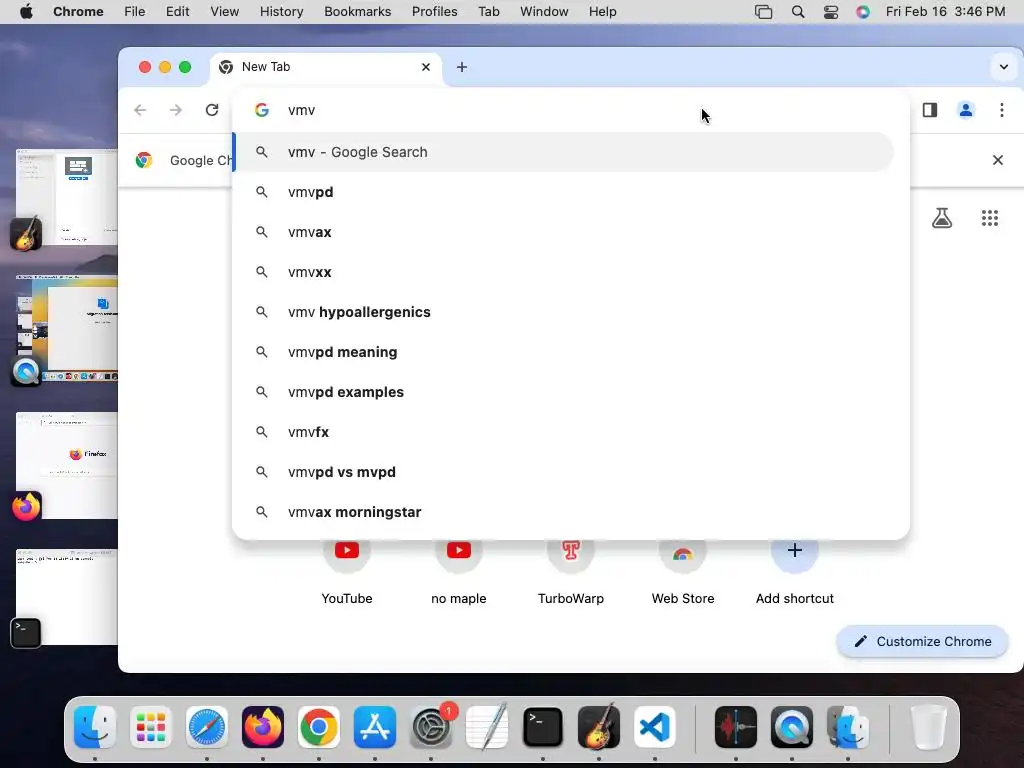Open Visual Studio Code from the Dock
Screen dimensions: 1024x768
pos(655,727)
